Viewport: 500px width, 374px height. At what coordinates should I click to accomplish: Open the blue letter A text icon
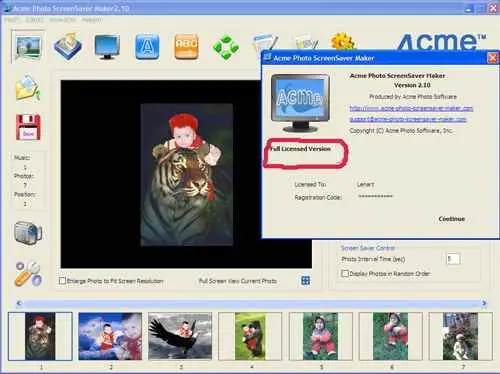tap(147, 47)
